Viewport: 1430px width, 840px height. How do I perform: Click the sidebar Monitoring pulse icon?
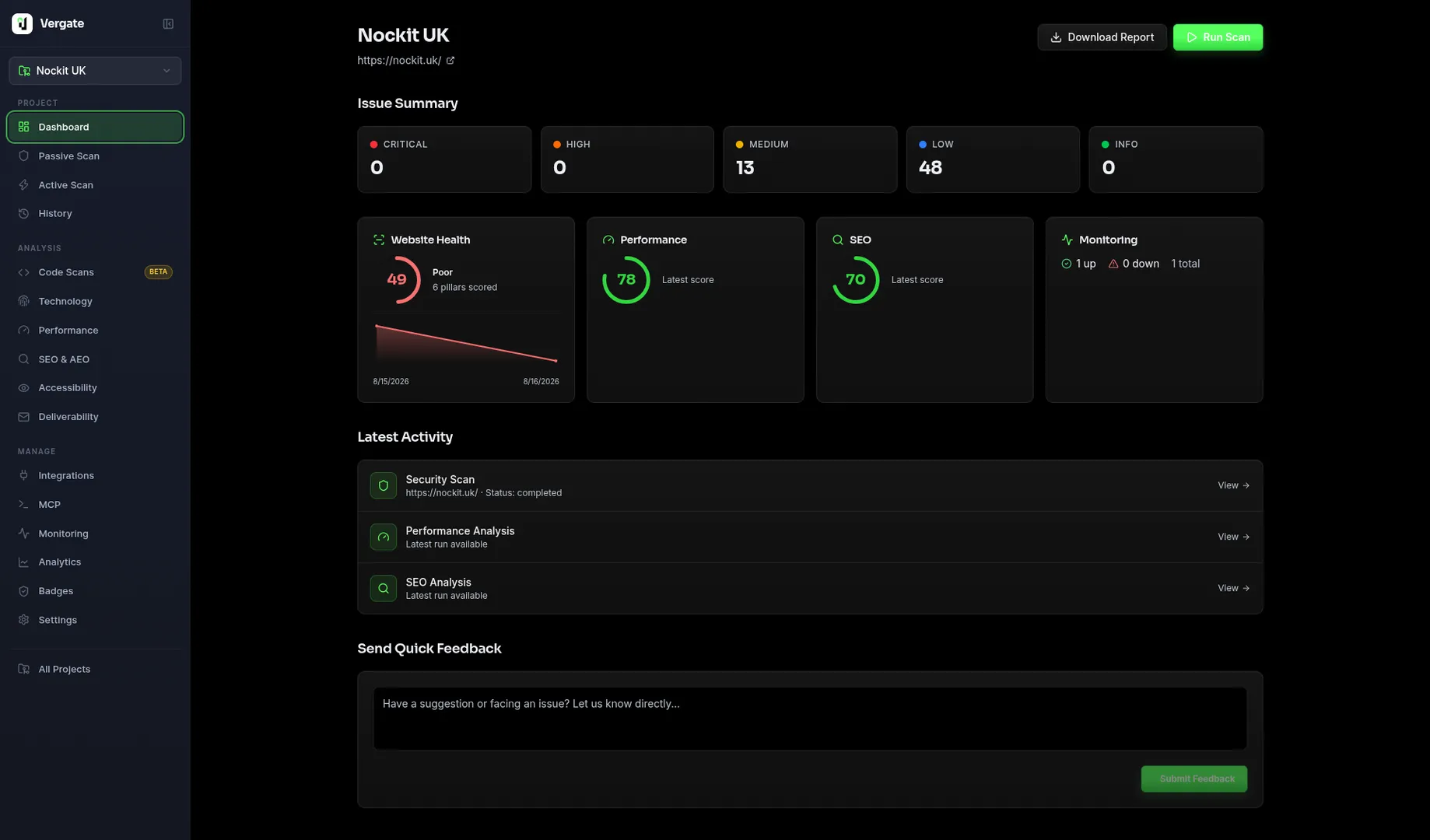coord(23,534)
